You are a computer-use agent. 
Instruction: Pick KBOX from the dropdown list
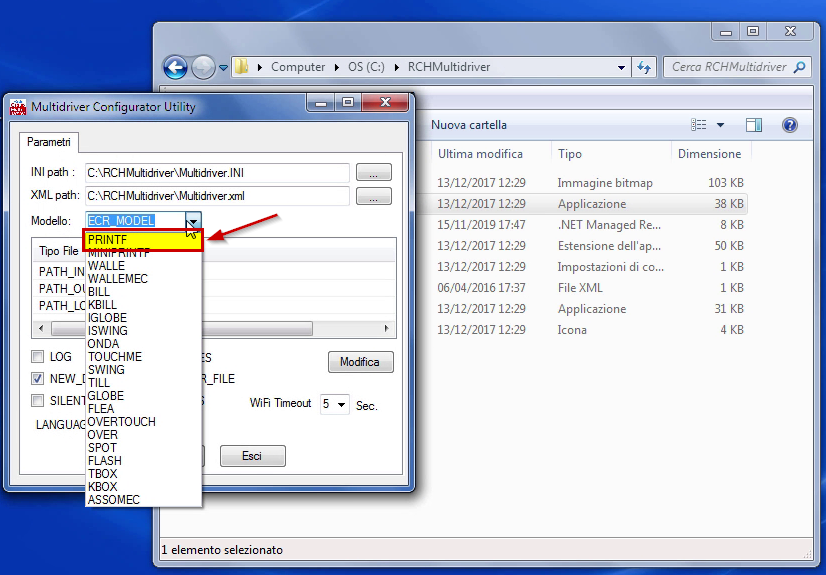coord(143,487)
